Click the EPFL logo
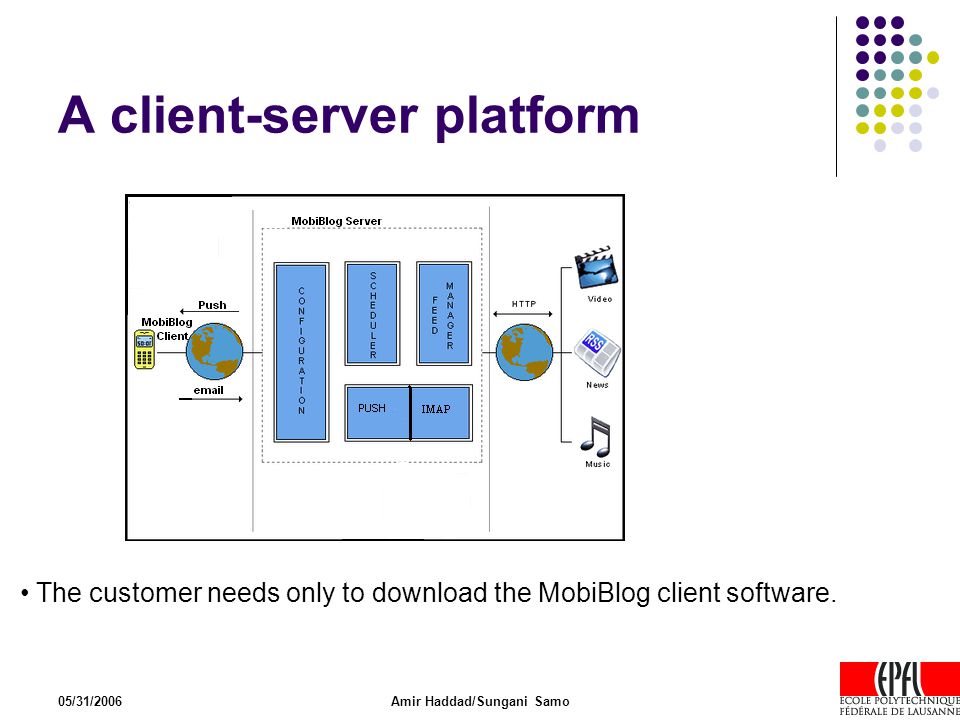The height and width of the screenshot is (720, 960). 899,689
